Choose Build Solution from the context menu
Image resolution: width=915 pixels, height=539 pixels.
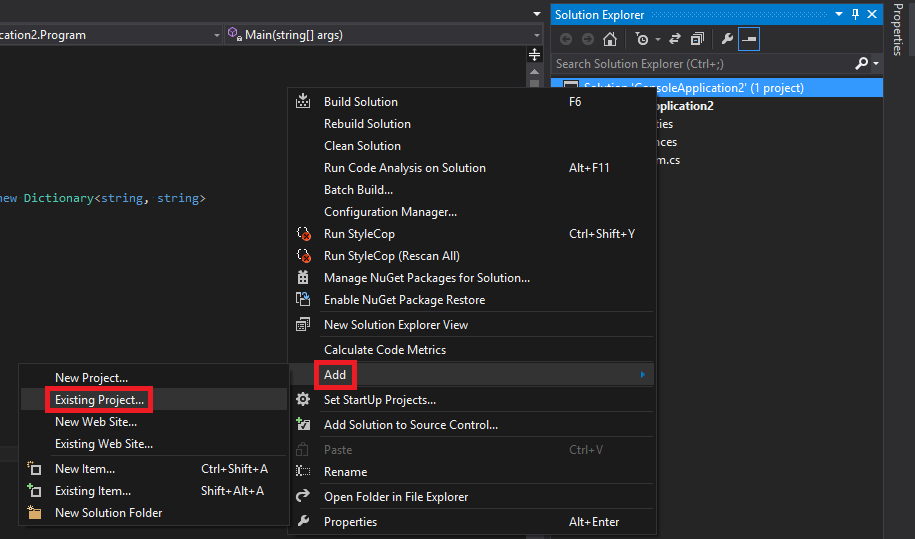(361, 102)
